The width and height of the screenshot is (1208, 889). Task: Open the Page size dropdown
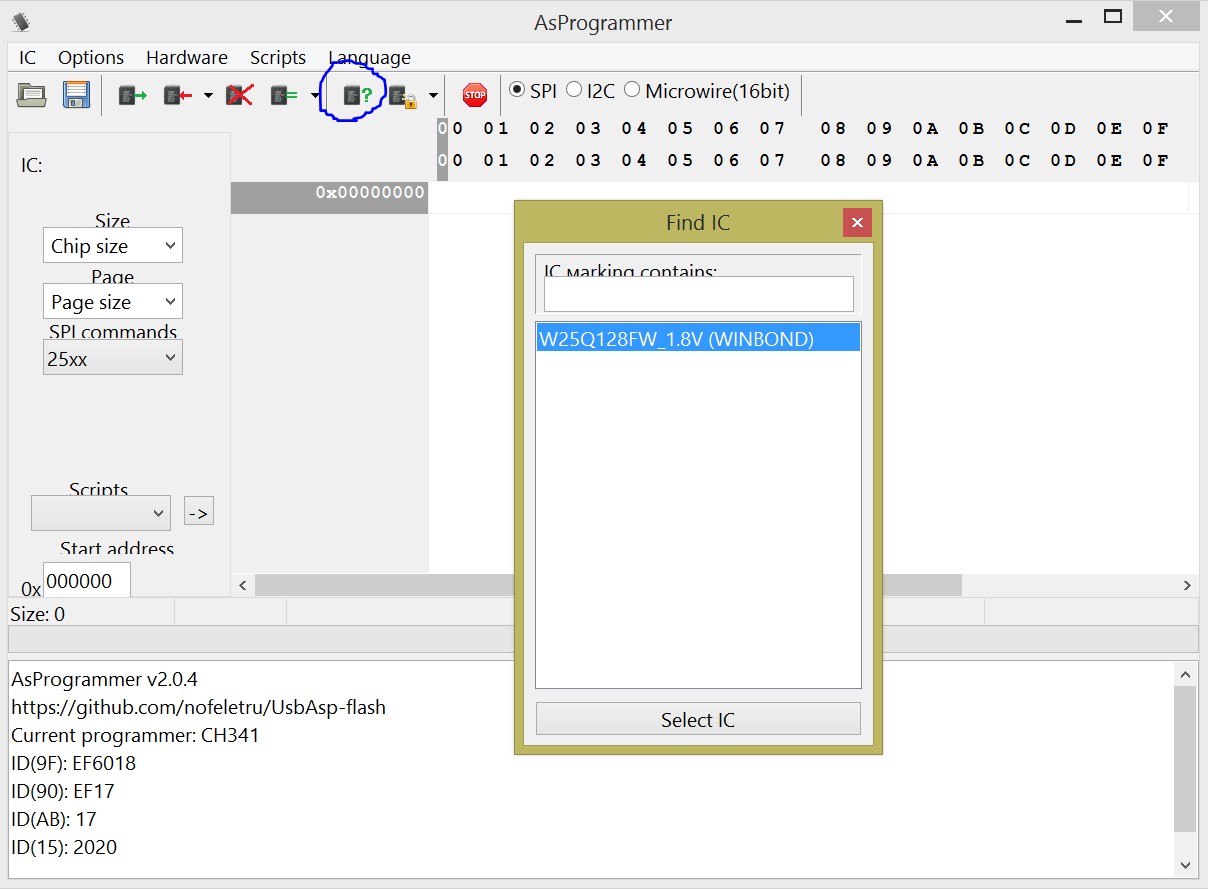(x=113, y=302)
